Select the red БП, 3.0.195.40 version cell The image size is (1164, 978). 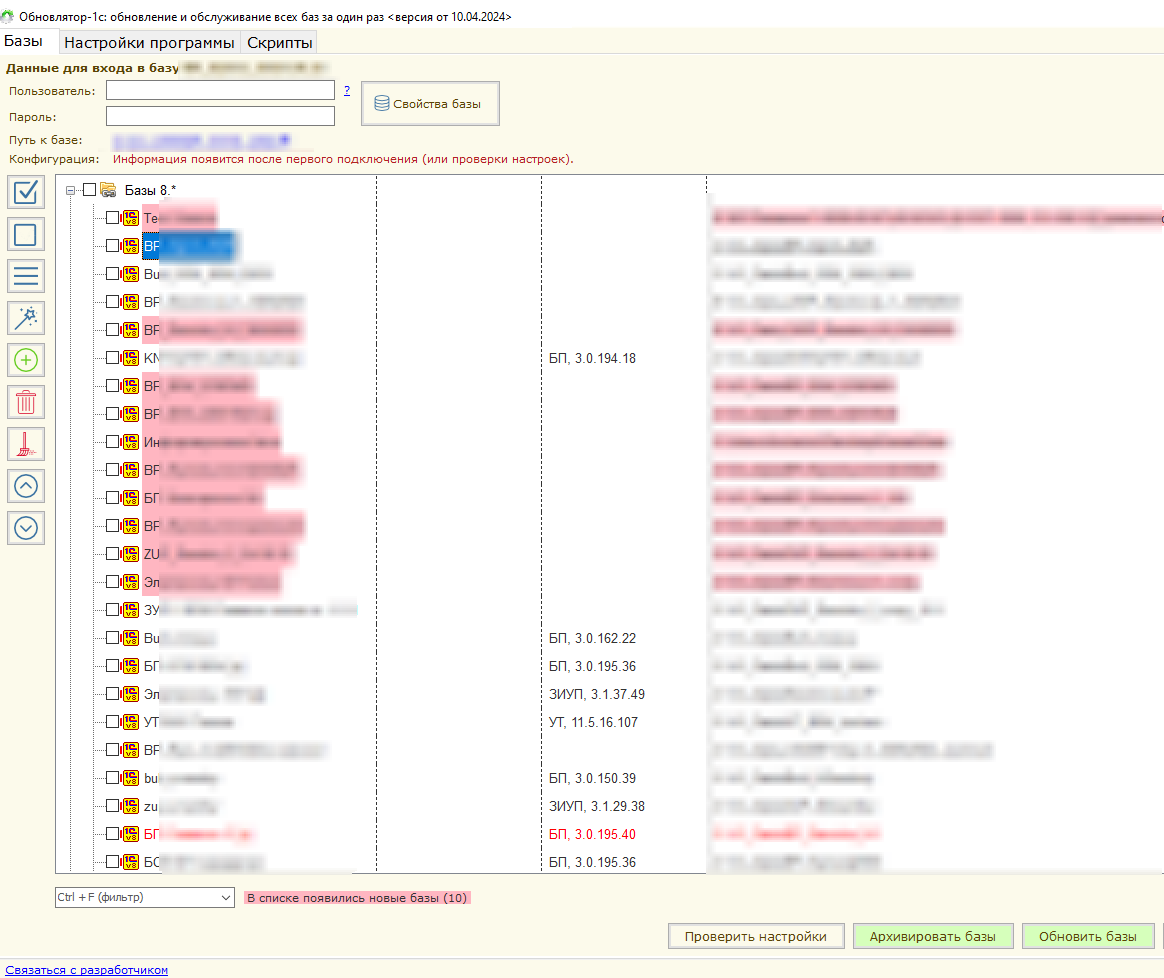coord(592,835)
